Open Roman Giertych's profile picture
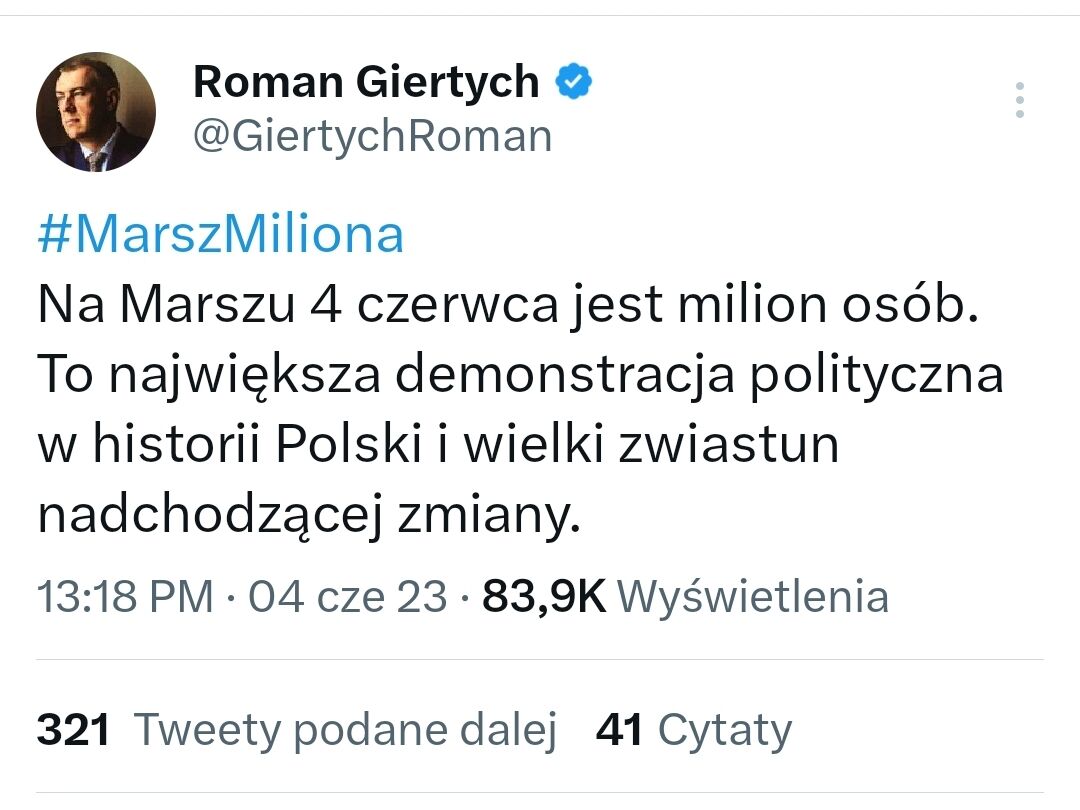Viewport: 1080px width, 810px height. (x=95, y=112)
